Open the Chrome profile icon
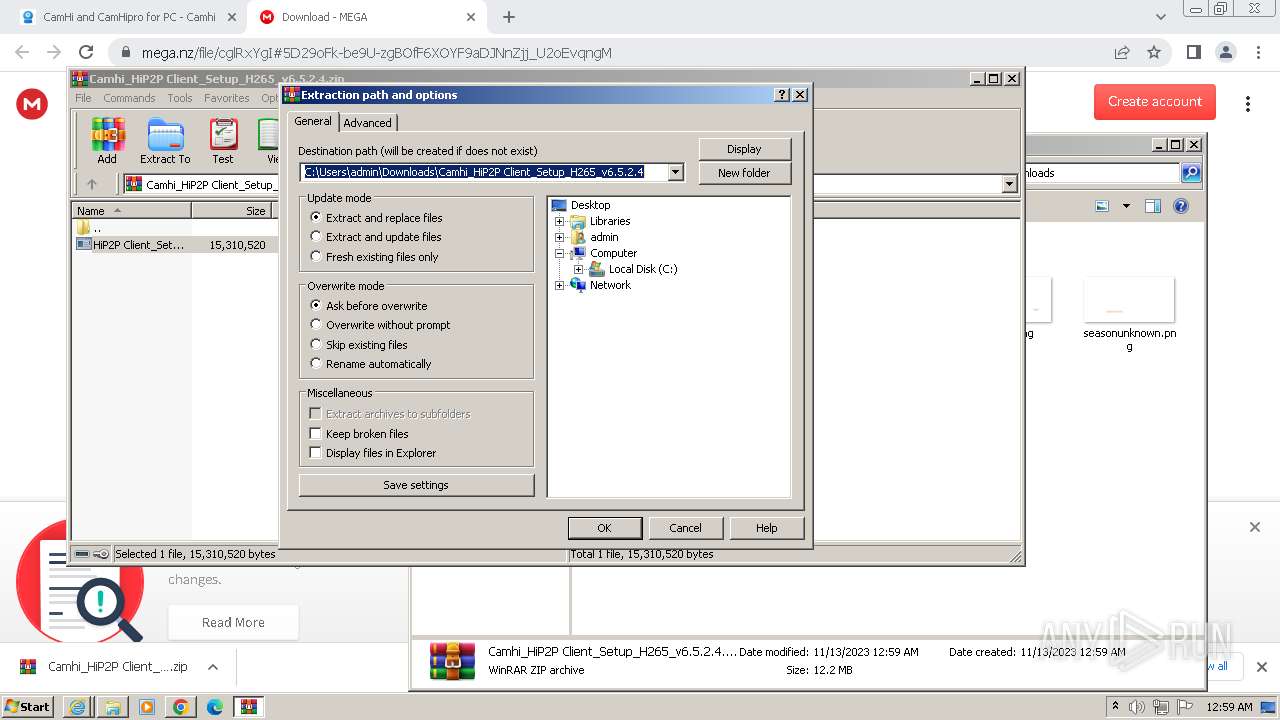1280x720 pixels. [x=1225, y=52]
